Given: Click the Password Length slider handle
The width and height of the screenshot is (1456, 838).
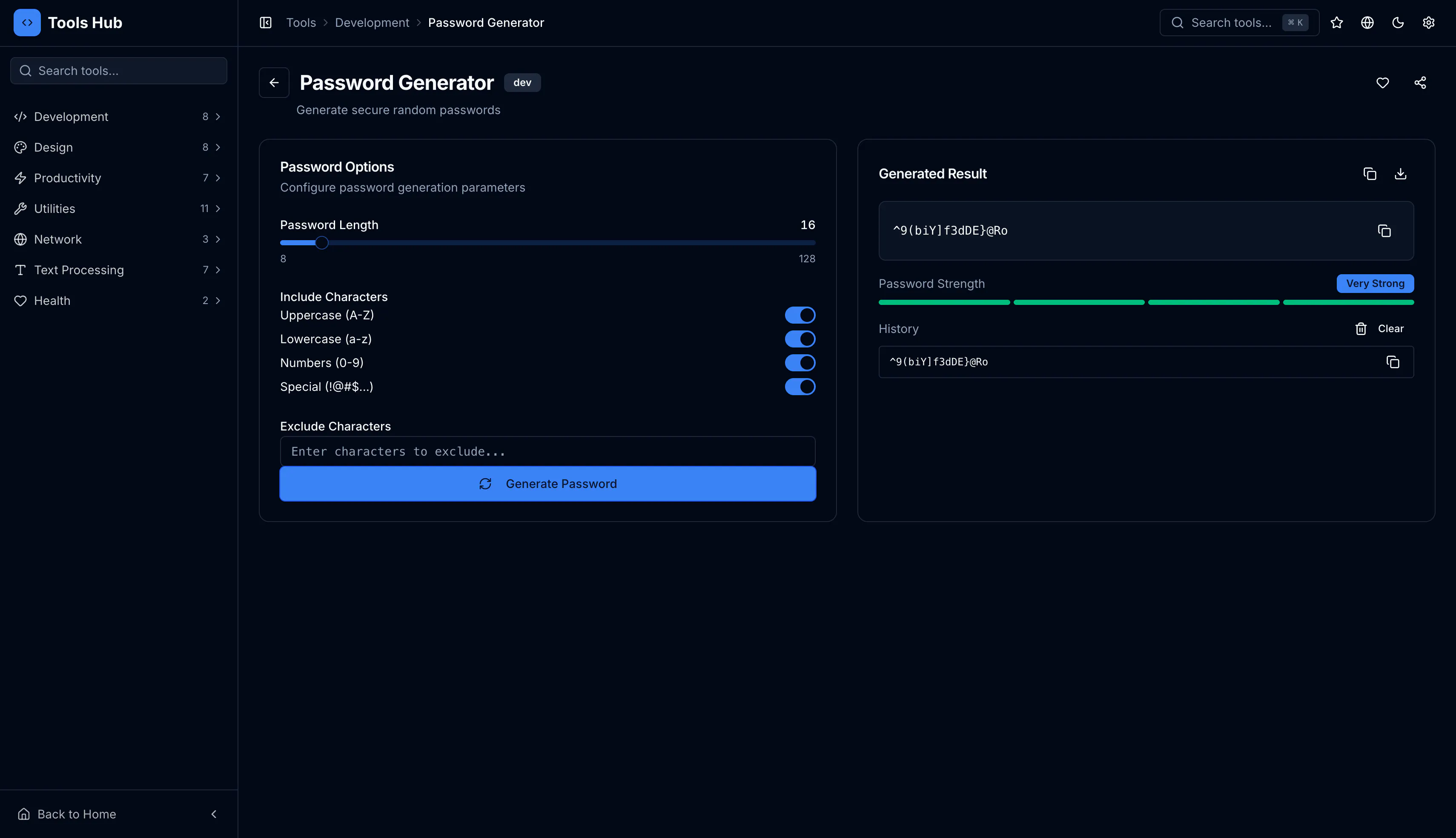Looking at the screenshot, I should (321, 243).
